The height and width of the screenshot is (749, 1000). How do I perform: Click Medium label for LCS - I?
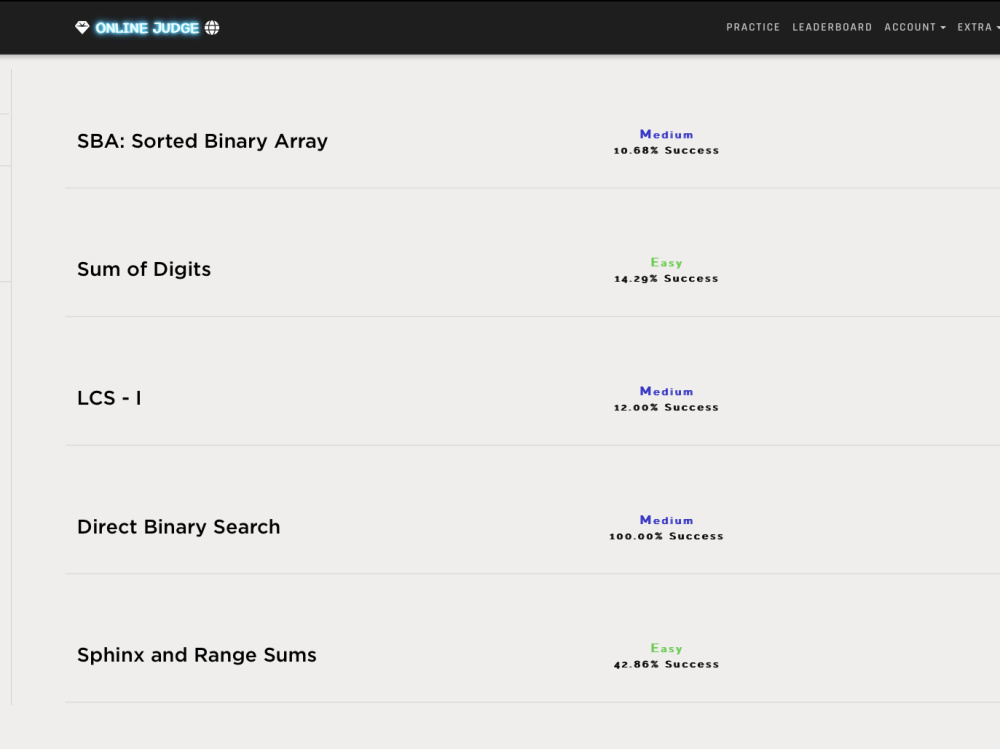666,392
